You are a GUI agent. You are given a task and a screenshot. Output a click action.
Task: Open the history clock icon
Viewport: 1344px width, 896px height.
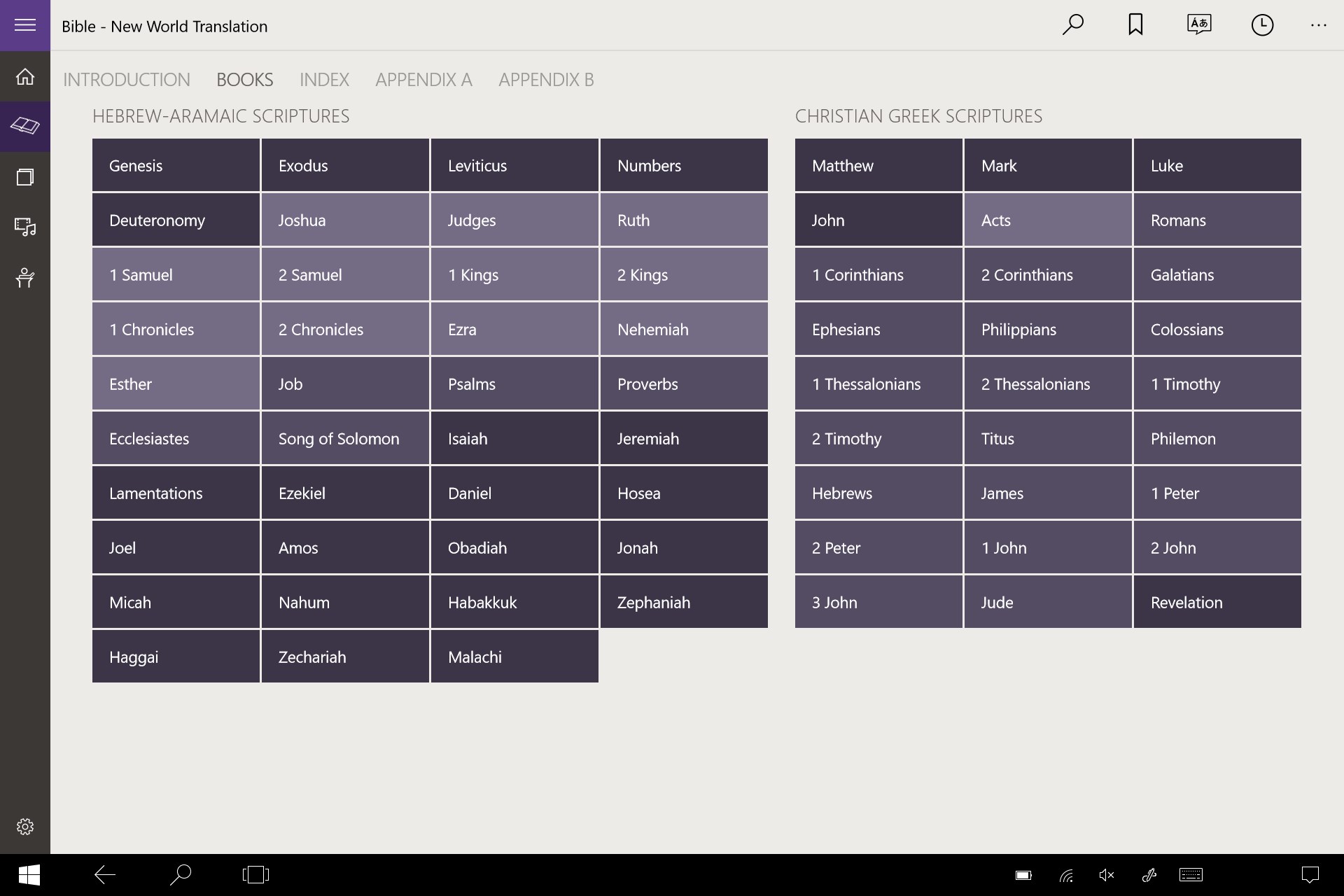coord(1262,25)
